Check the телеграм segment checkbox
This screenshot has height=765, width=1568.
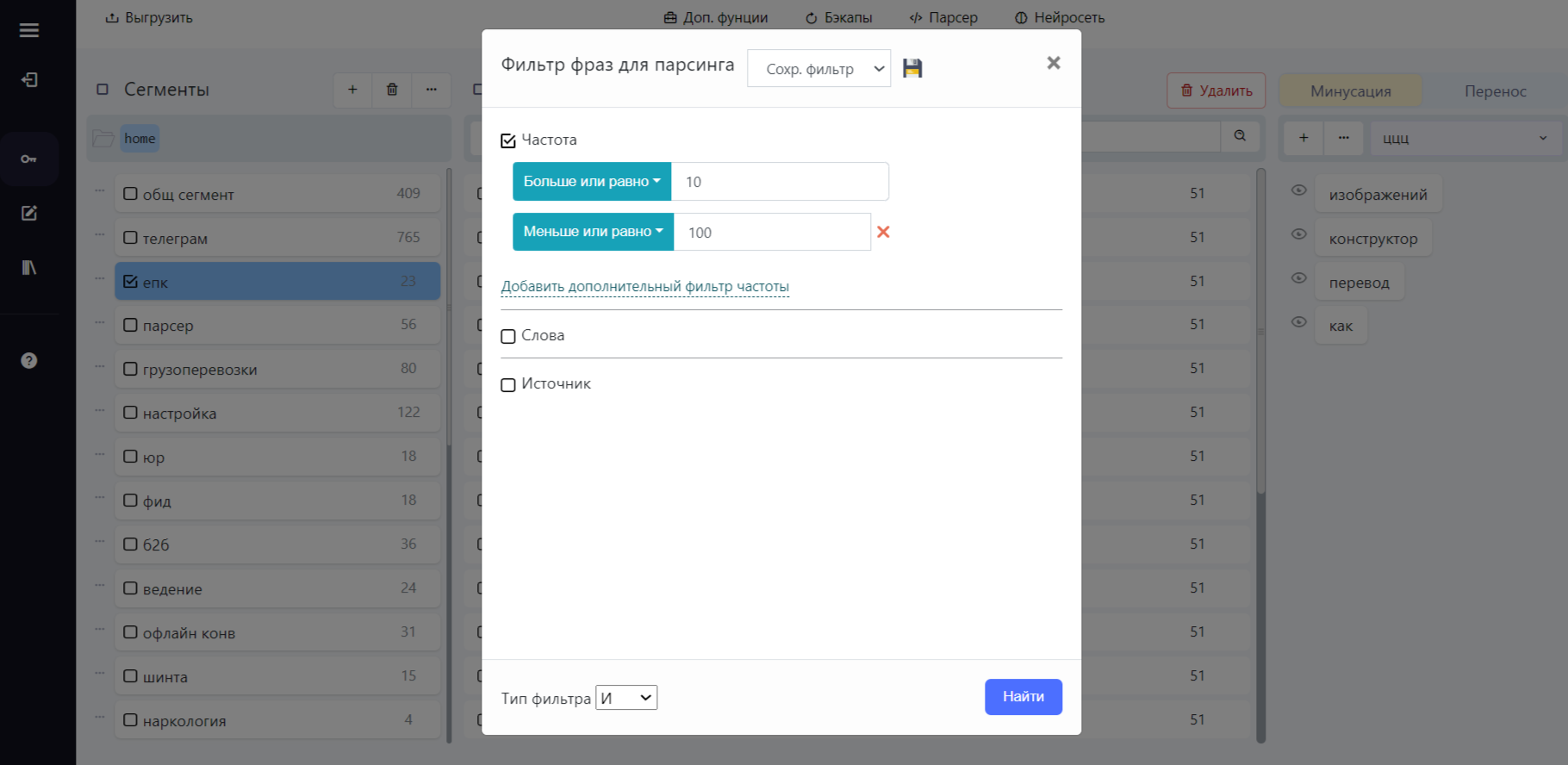coord(130,238)
